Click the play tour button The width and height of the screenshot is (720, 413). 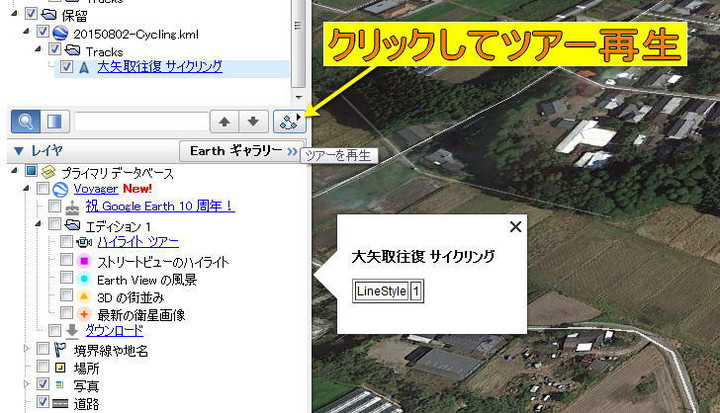click(x=289, y=121)
